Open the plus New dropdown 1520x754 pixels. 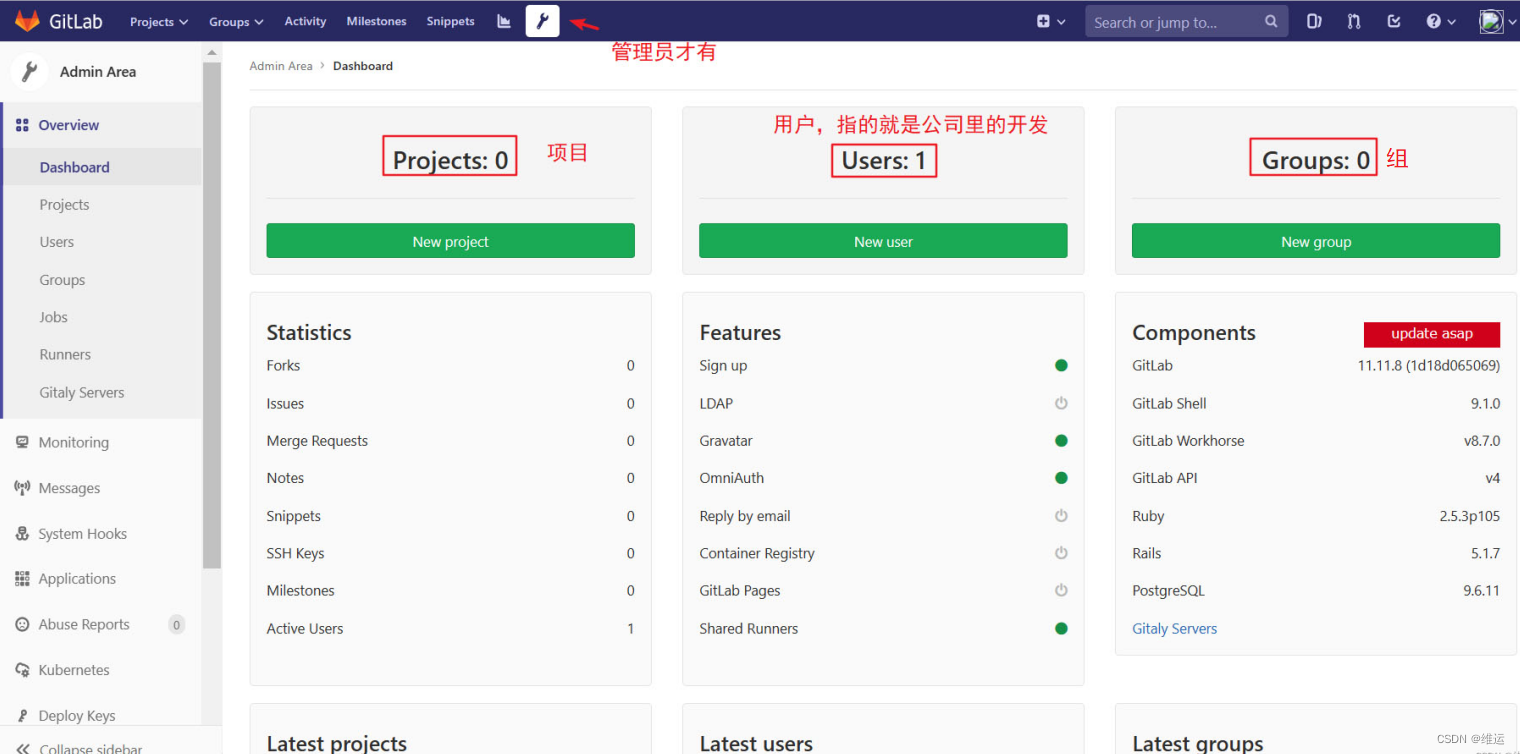click(x=1051, y=21)
